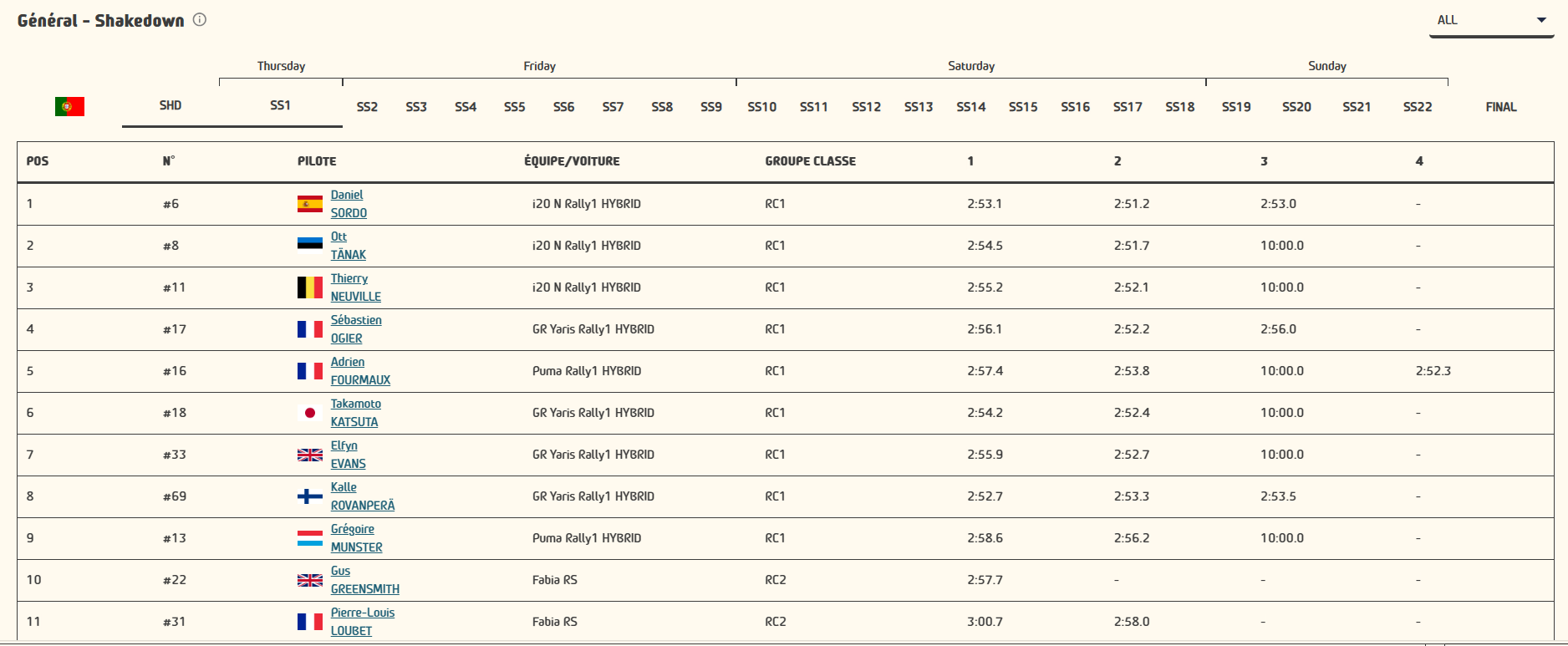Click the Japanese flag beside Takamoto Katsuta
Screen dimensions: 1568x646
[x=309, y=413]
